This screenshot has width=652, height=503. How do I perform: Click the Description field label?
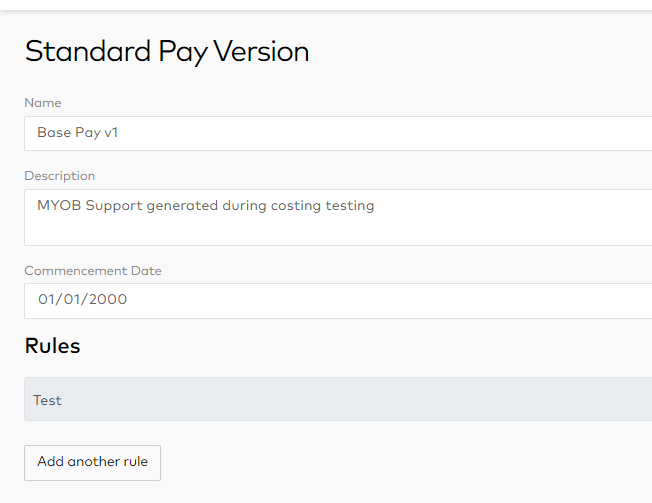pyautogui.click(x=60, y=176)
